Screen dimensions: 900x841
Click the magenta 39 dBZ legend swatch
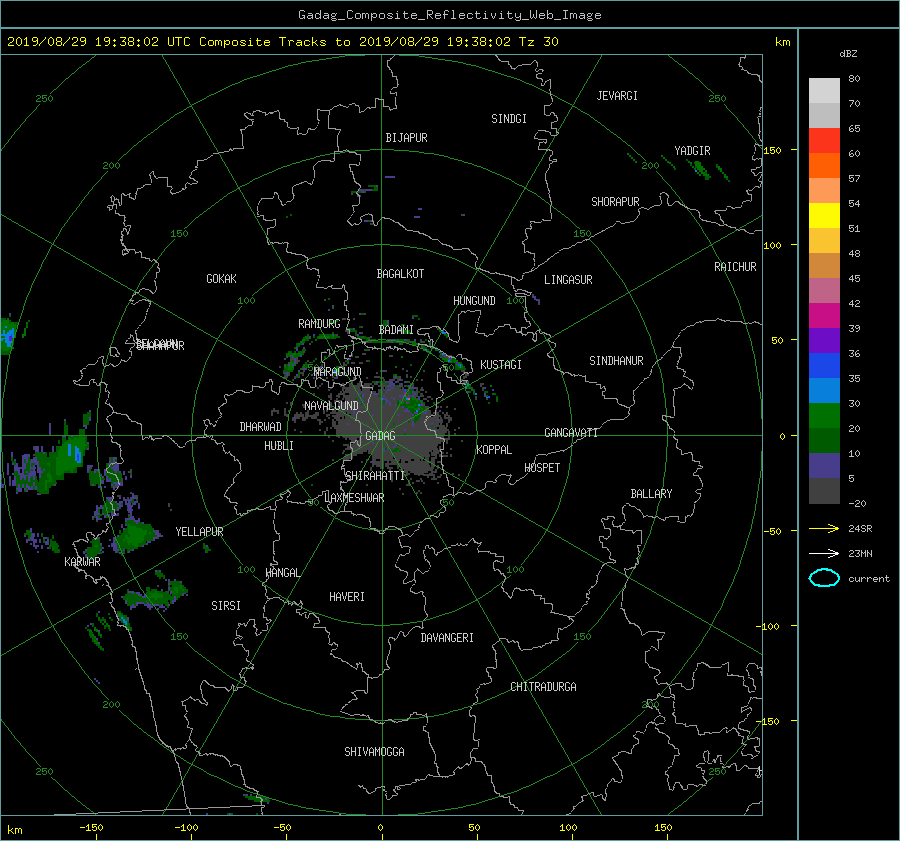click(x=824, y=316)
